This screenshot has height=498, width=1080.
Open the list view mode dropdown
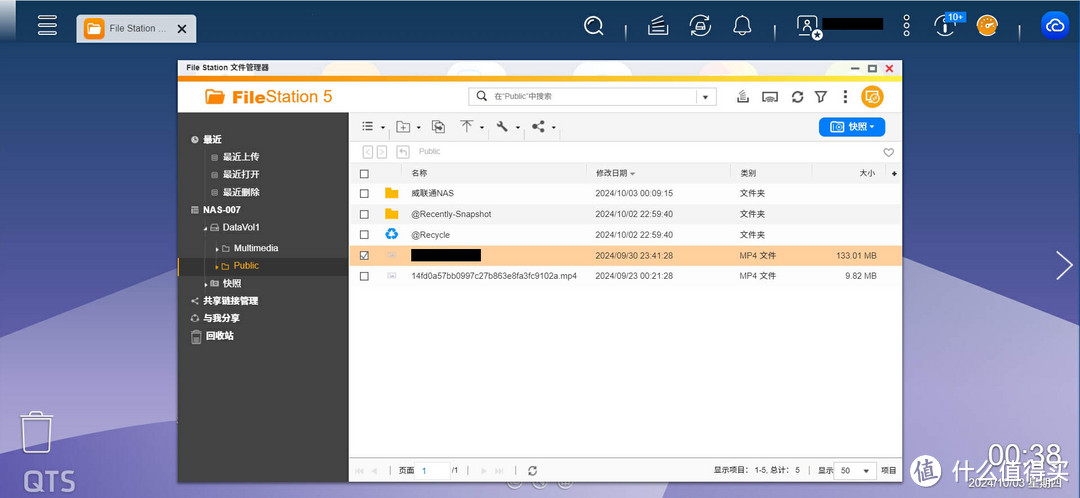coord(373,127)
